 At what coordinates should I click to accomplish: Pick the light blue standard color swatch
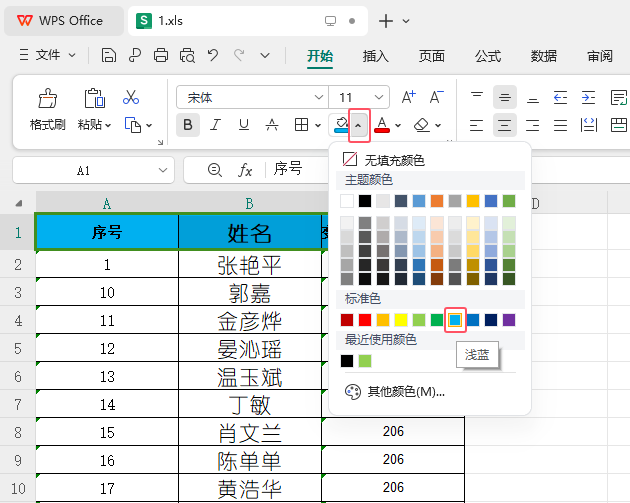click(x=455, y=320)
